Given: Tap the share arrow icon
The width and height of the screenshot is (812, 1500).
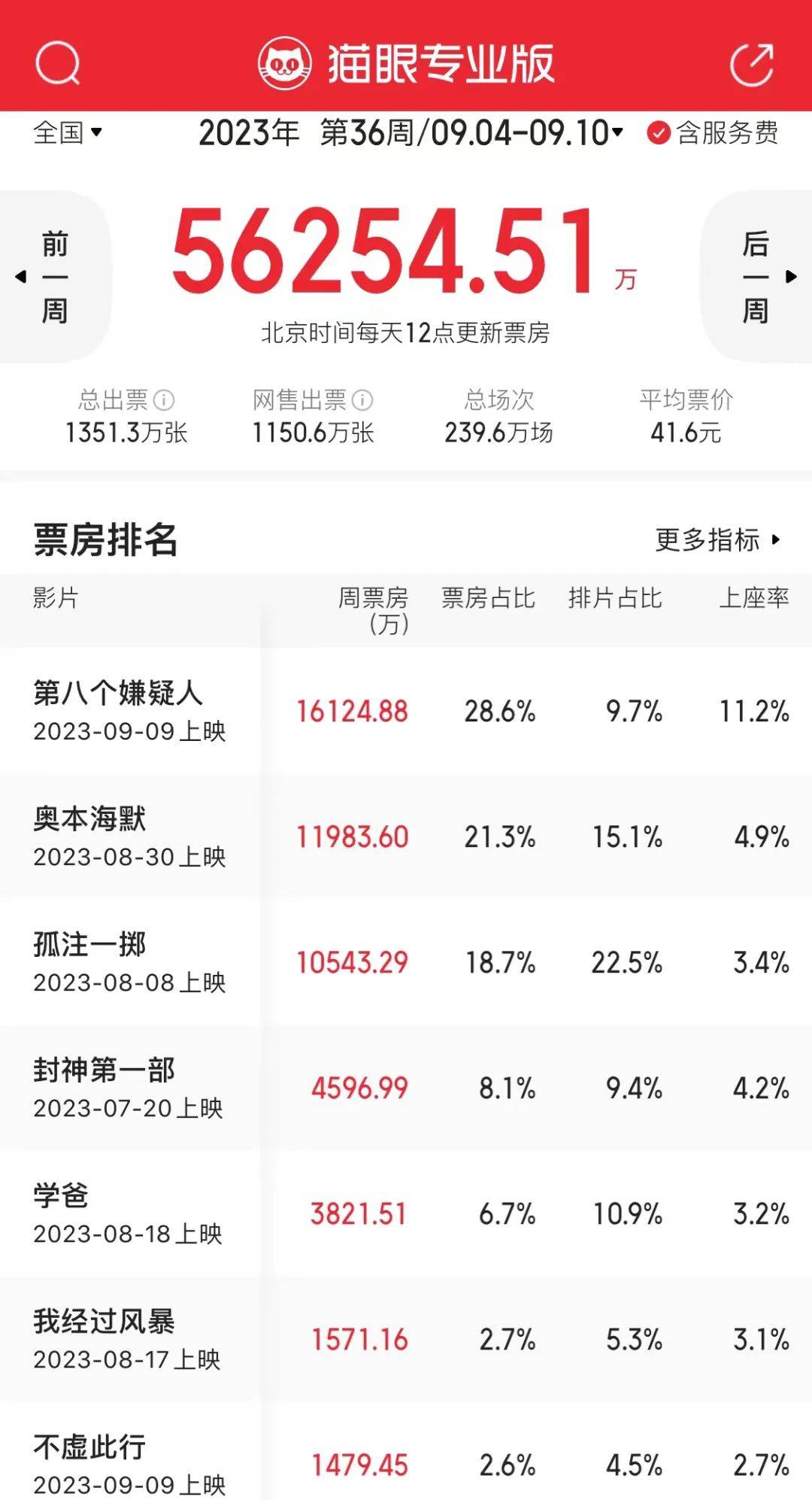Looking at the screenshot, I should [x=752, y=65].
